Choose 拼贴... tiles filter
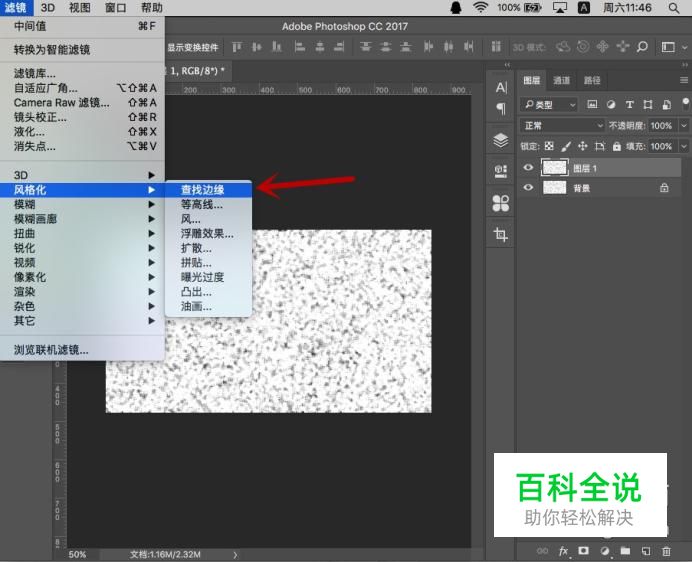This screenshot has height=562, width=692. coord(208,263)
